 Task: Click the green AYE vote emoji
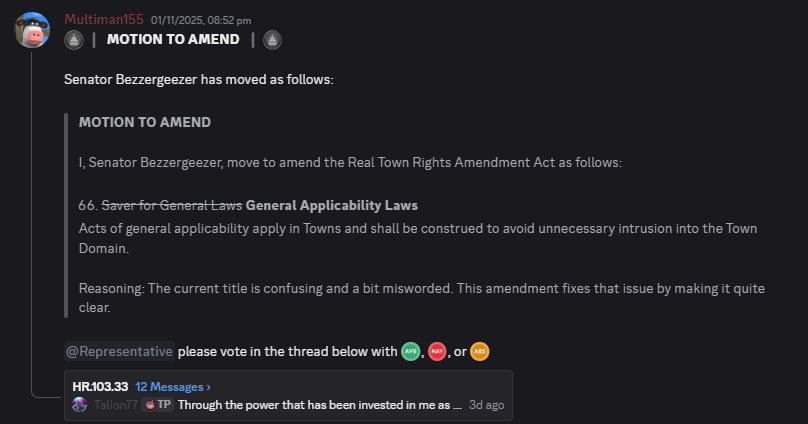point(410,352)
